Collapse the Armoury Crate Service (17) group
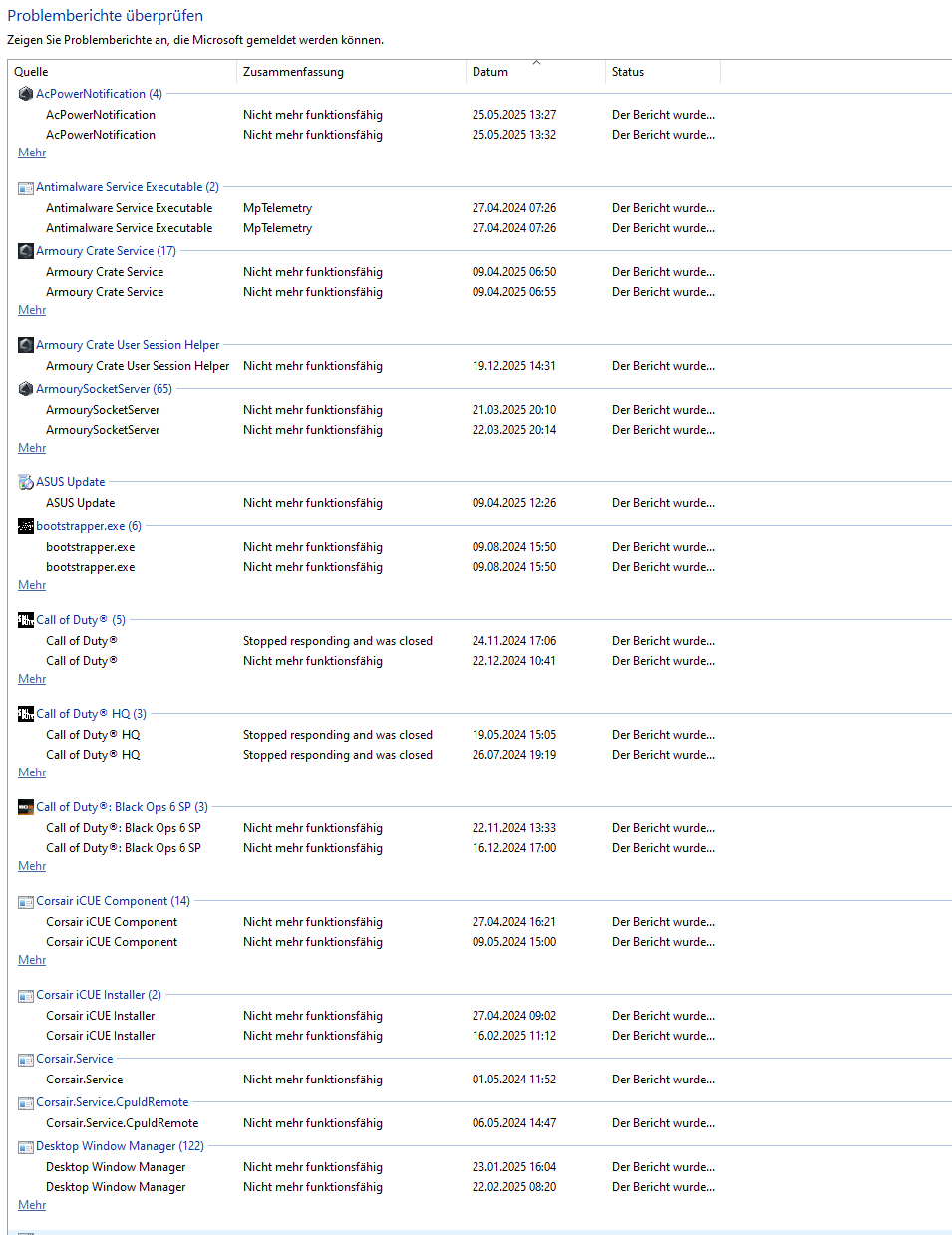Viewport: 952px width, 1235px height. click(x=106, y=251)
